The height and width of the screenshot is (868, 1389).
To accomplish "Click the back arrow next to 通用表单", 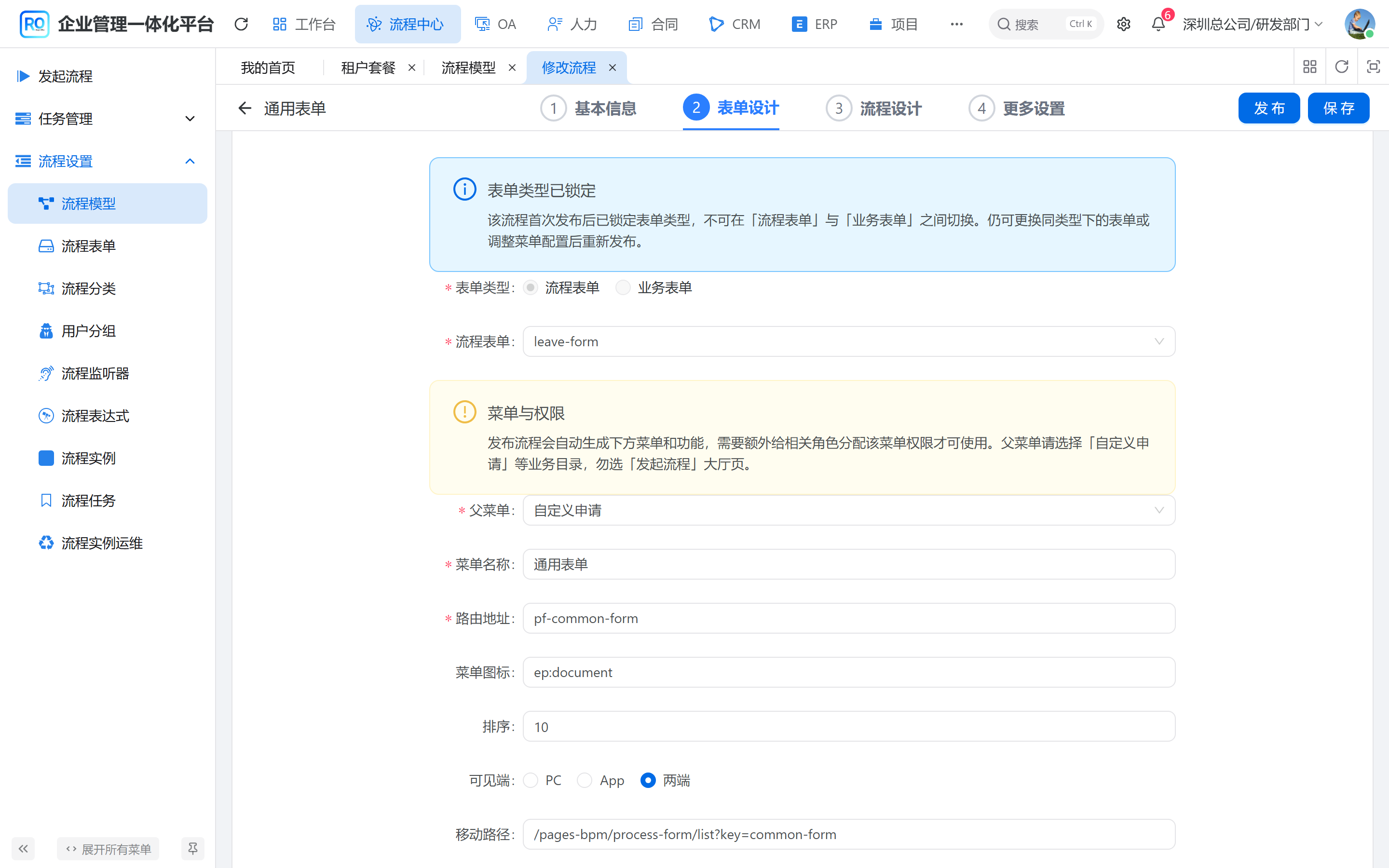I will (245, 108).
